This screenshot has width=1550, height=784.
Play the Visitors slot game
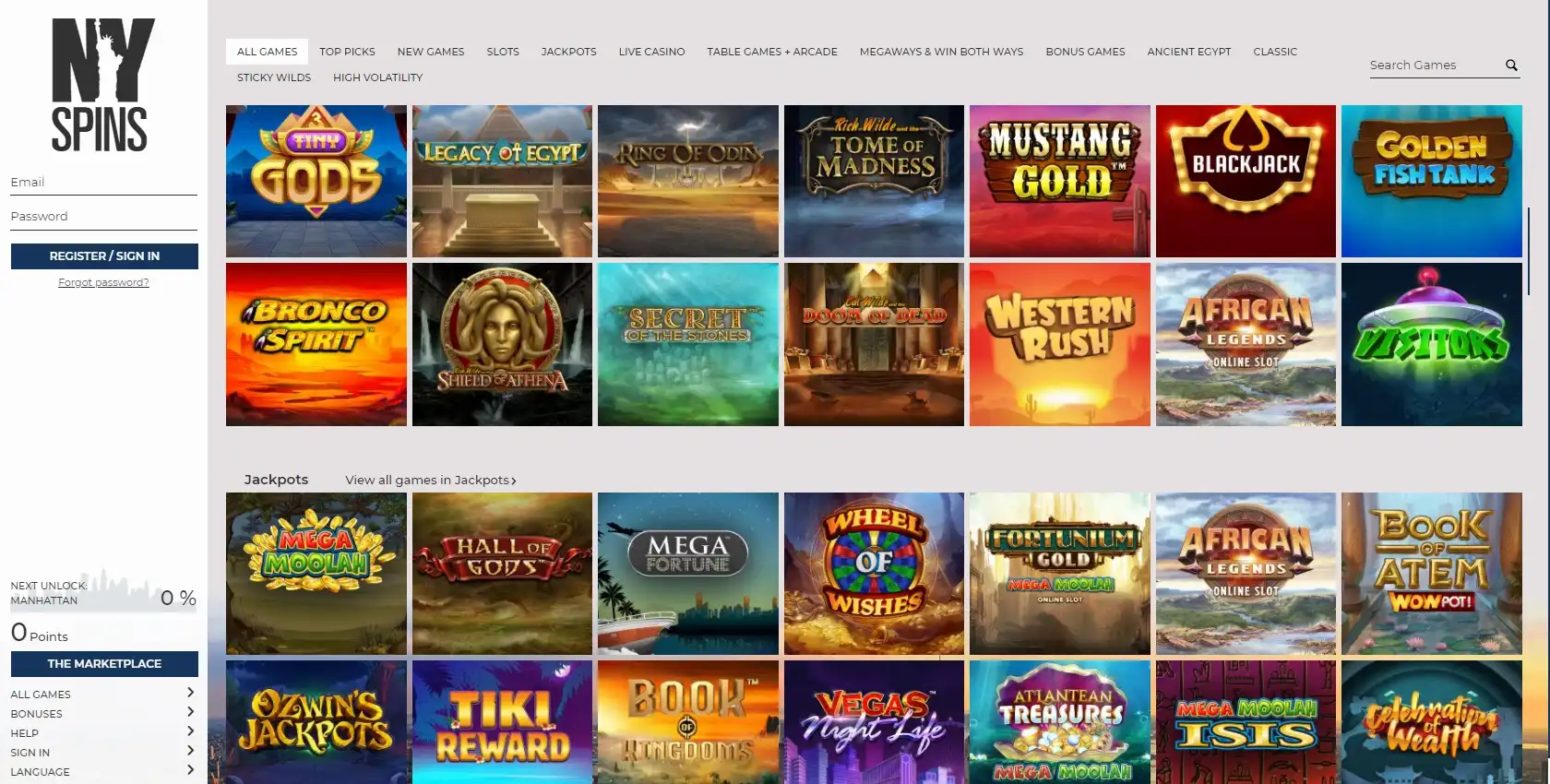[1431, 344]
